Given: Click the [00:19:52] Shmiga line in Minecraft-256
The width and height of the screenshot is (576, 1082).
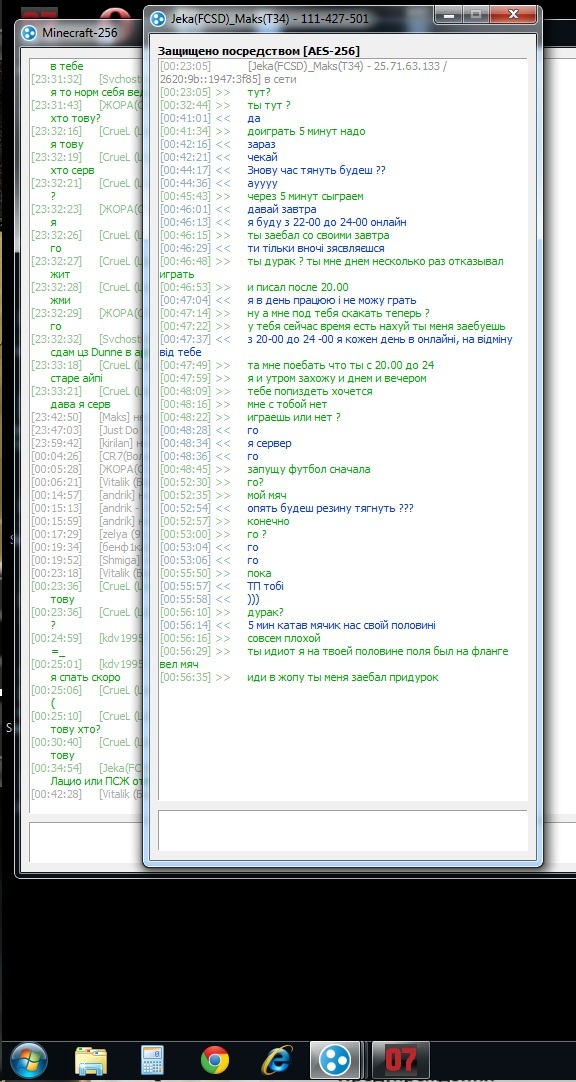Looking at the screenshot, I should pos(87,560).
